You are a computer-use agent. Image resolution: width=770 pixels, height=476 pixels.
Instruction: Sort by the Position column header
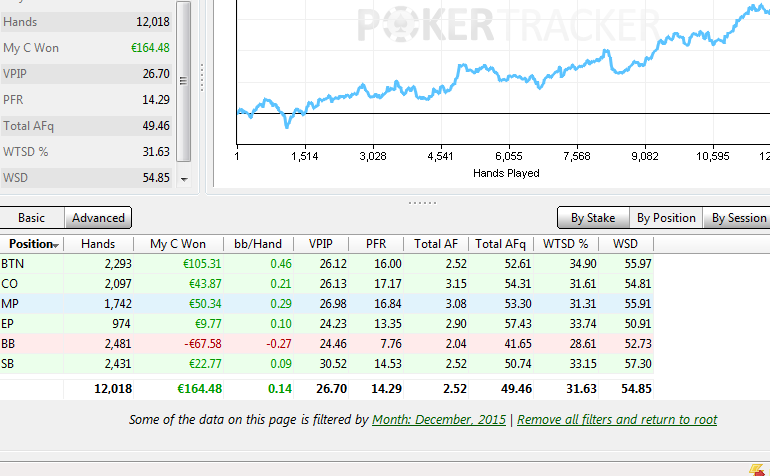(31, 244)
